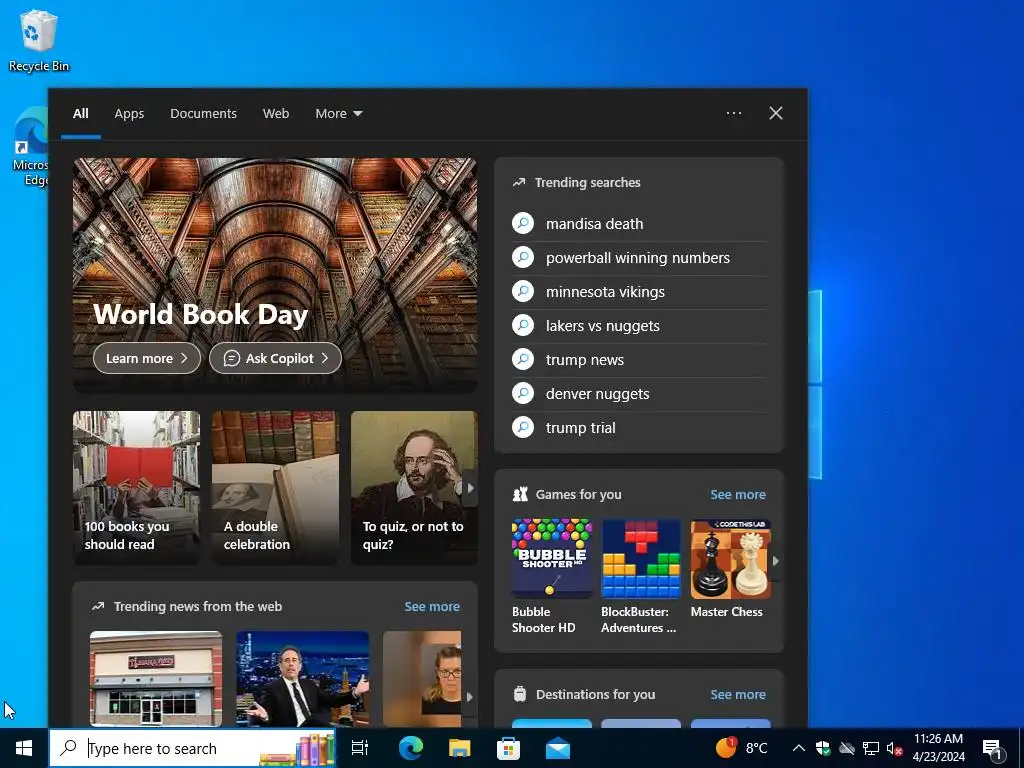Launch Microsoft Edge from the taskbar
The height and width of the screenshot is (768, 1024).
click(411, 748)
